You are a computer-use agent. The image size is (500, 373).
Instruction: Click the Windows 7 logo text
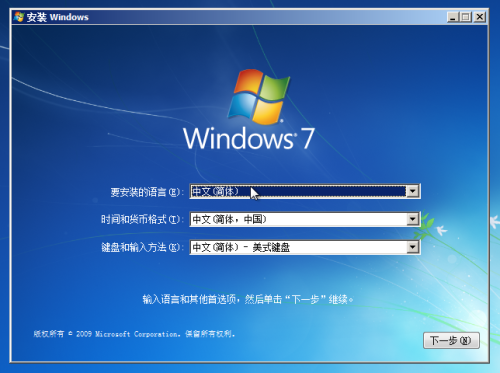[x=249, y=138]
